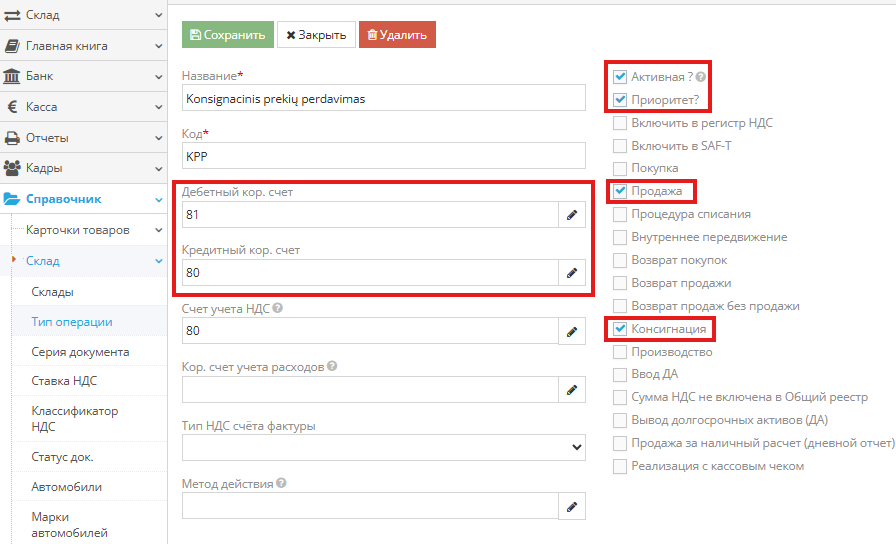The image size is (896, 544).
Task: Click pencil icon for Метод действия
Action: [572, 507]
